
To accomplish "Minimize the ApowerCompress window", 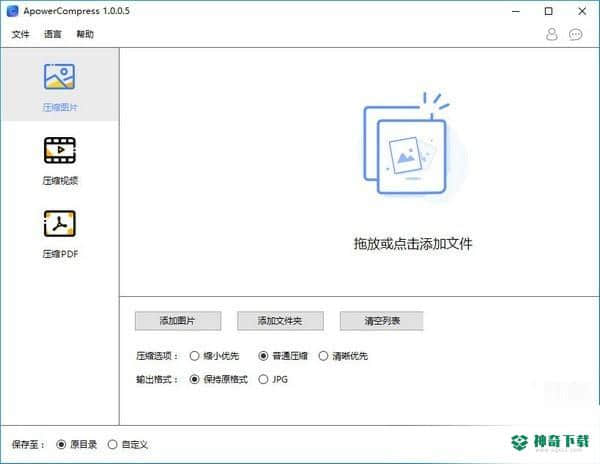I will point(516,11).
